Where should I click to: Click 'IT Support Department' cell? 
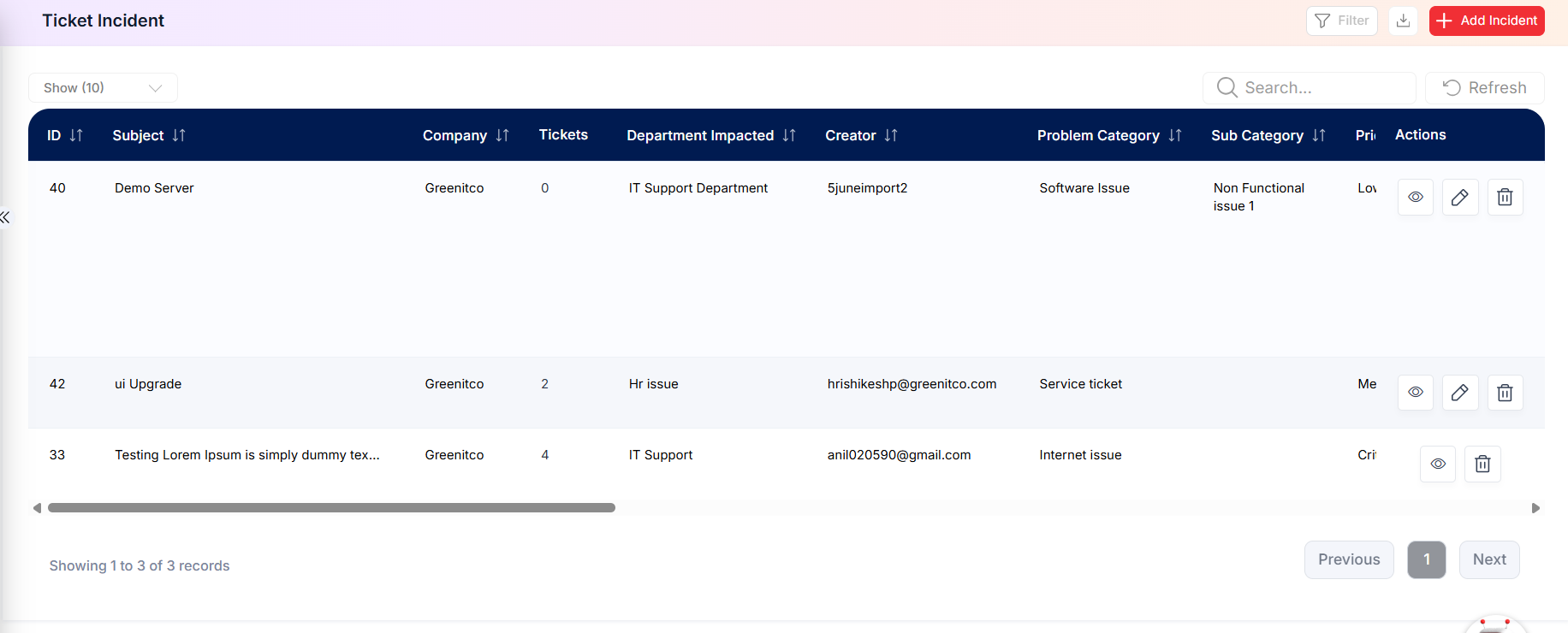pyautogui.click(x=698, y=188)
